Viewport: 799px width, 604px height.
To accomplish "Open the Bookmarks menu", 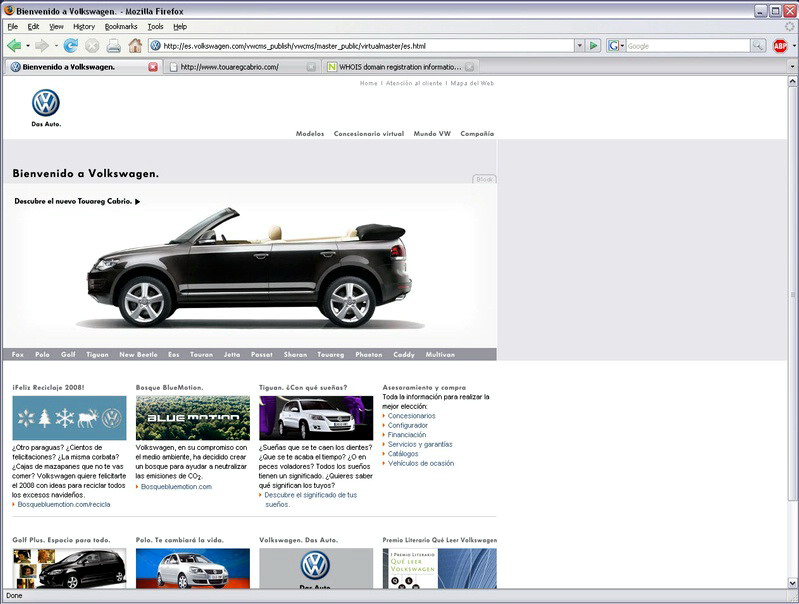I will pos(121,27).
